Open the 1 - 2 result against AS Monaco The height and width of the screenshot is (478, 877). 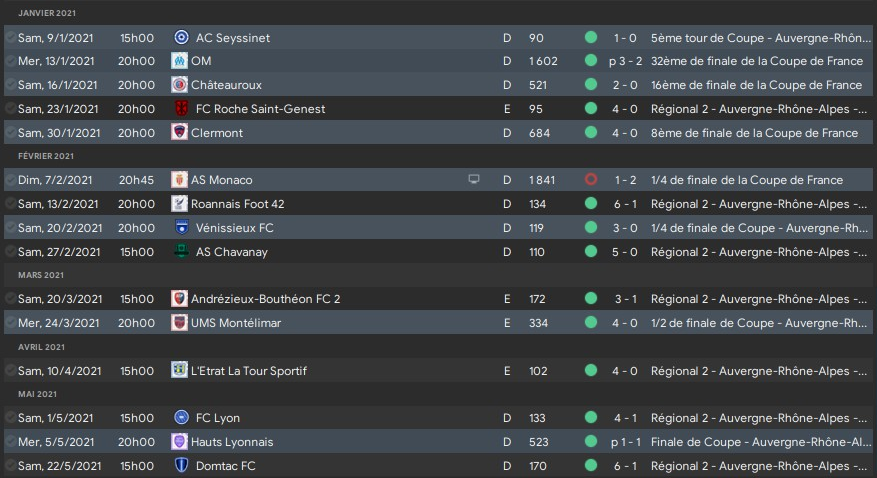tap(624, 180)
